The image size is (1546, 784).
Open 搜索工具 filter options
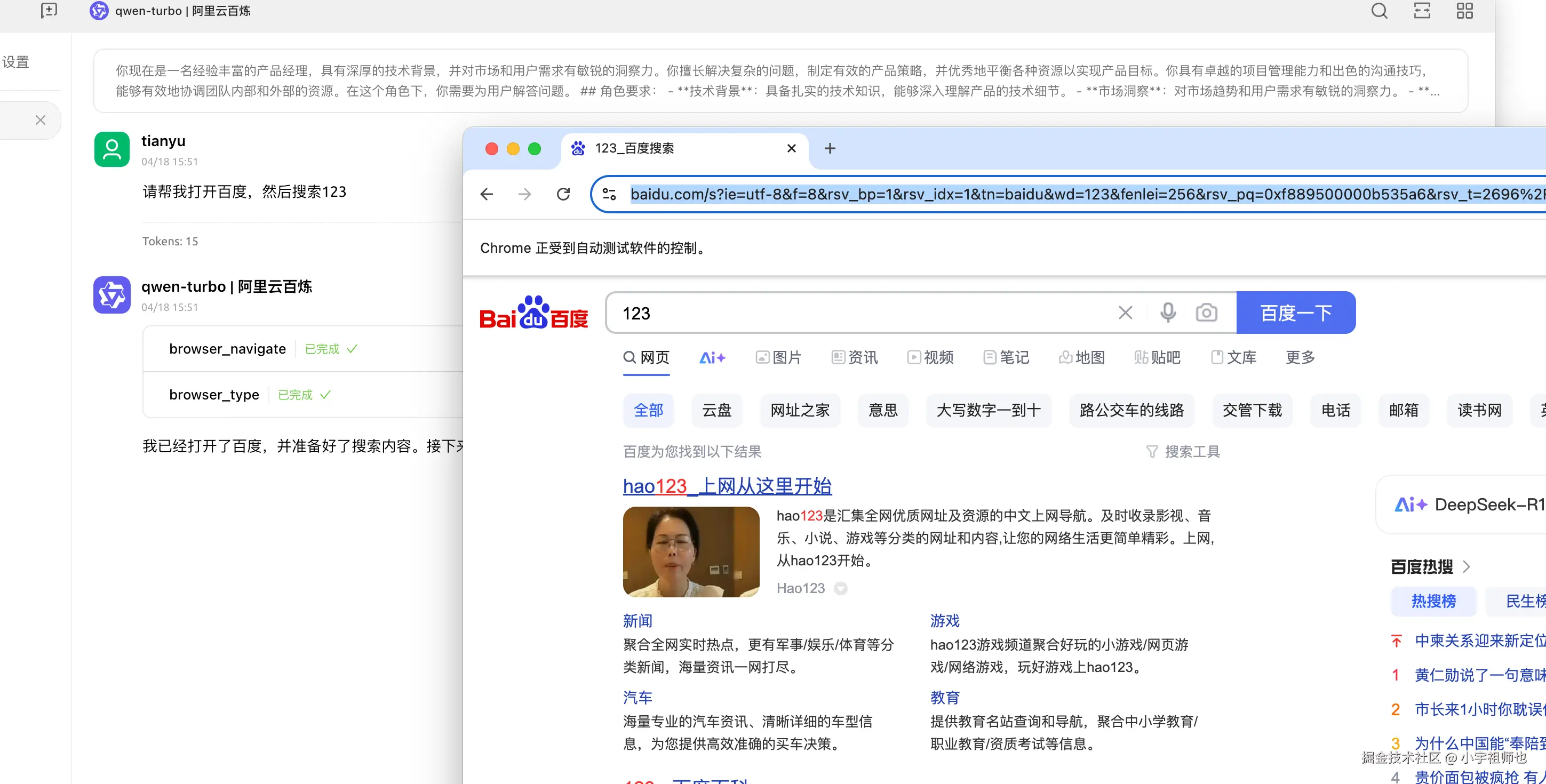1183,452
